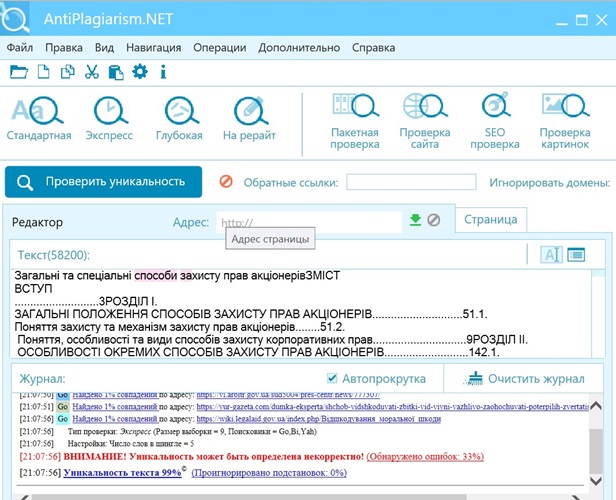Screen dimensions: 616x500
Task: Click journal scrollbar down arrow
Action: 596,481
